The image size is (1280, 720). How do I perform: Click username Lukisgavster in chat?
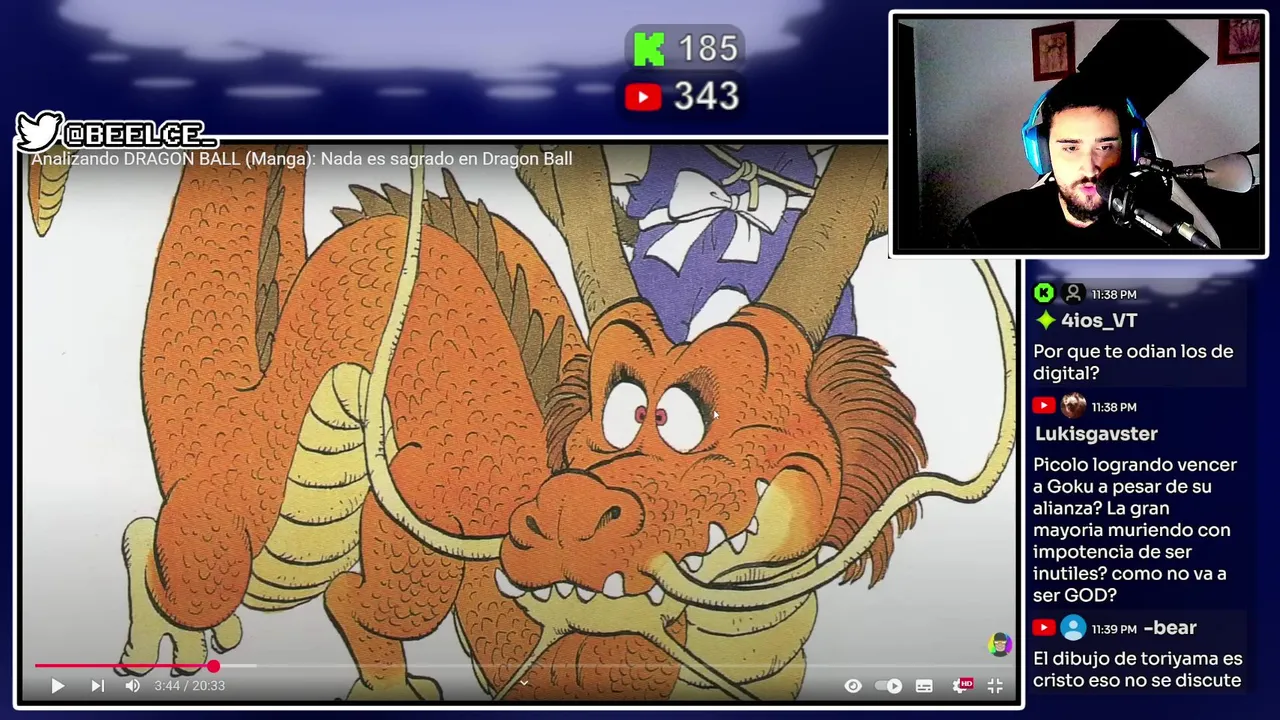tap(1095, 434)
